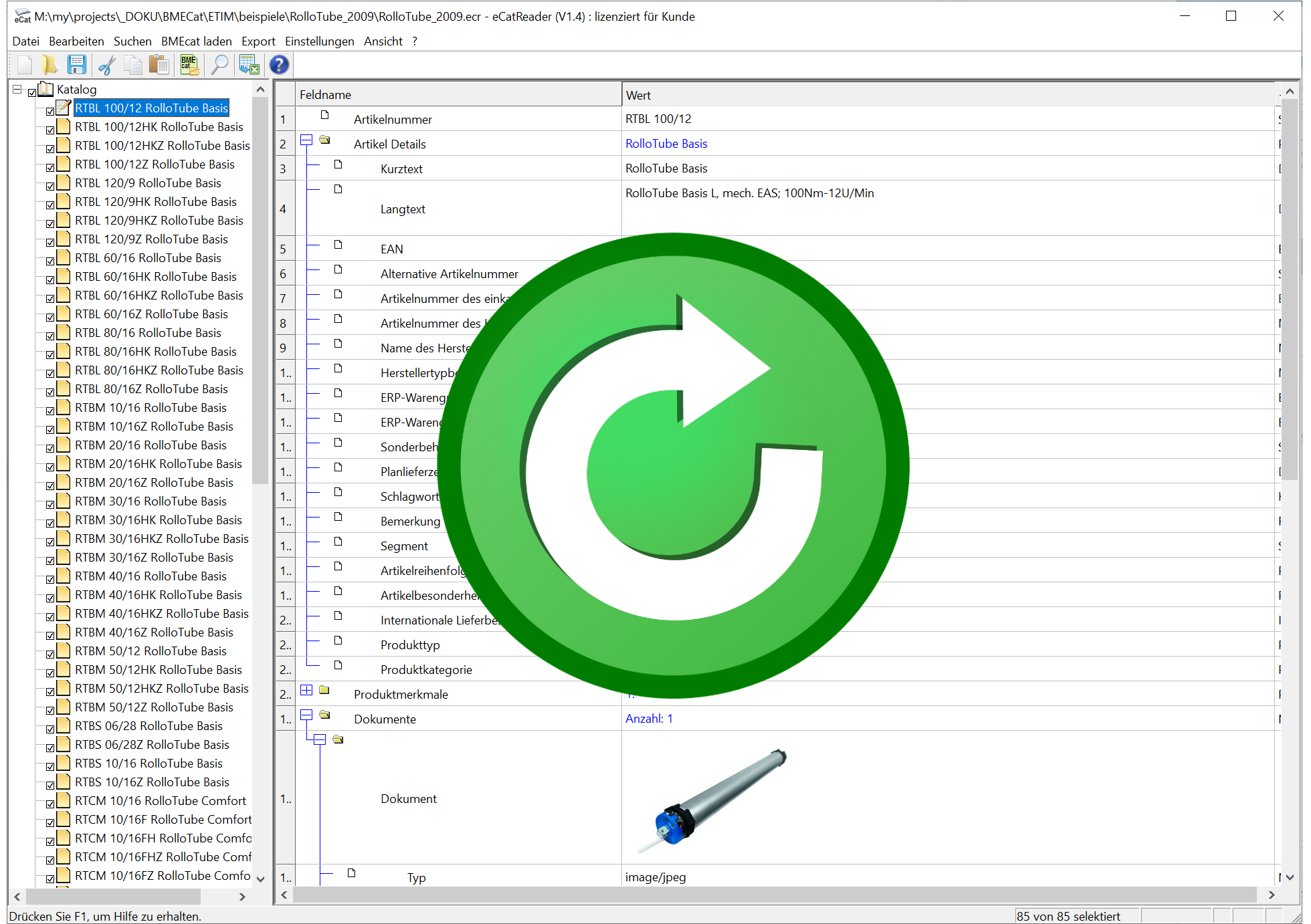This screenshot has width=1311, height=924.
Task: Export to Excel via the table toolbar icon
Action: [x=249, y=65]
